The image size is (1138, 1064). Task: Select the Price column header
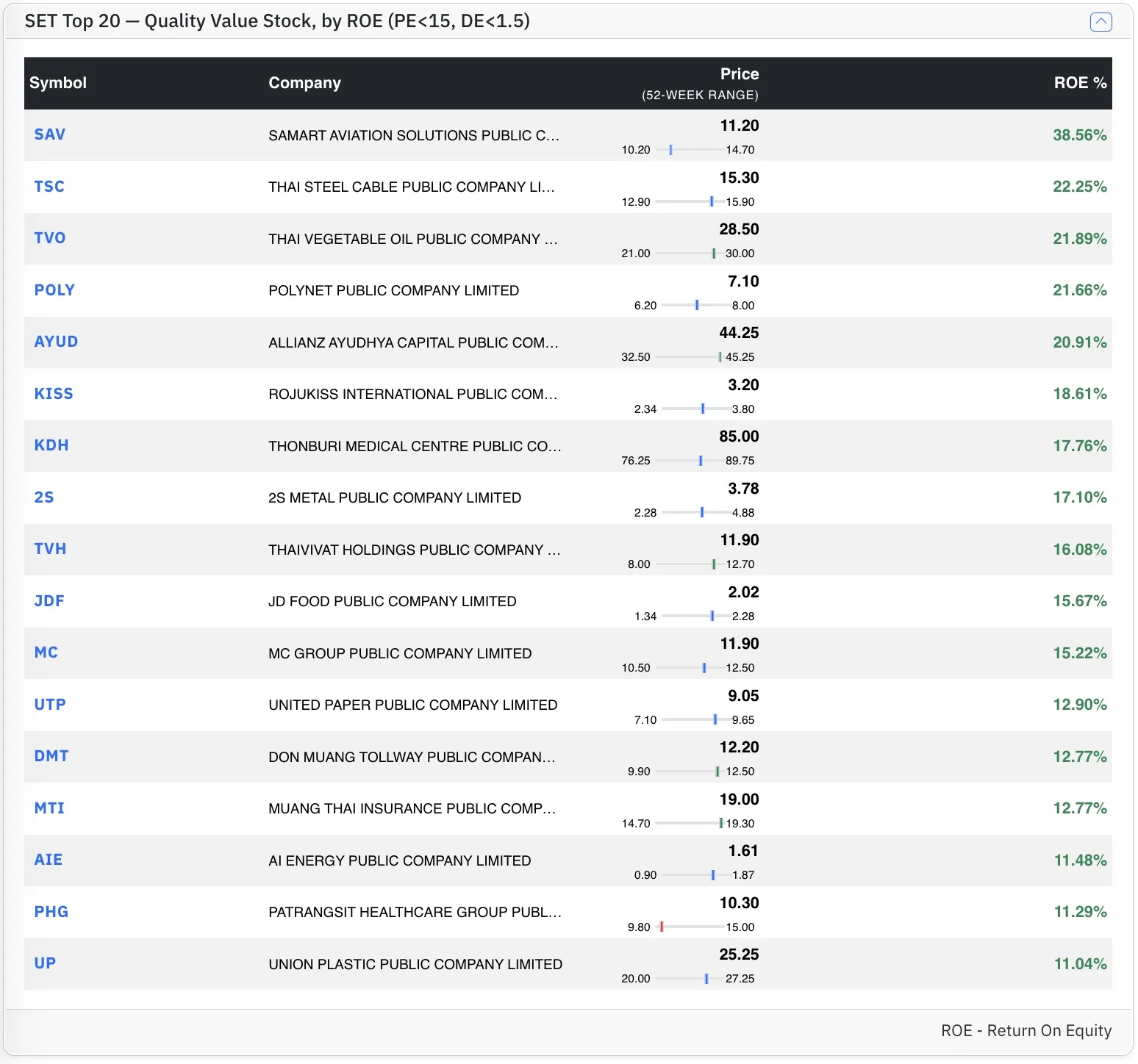pos(740,74)
